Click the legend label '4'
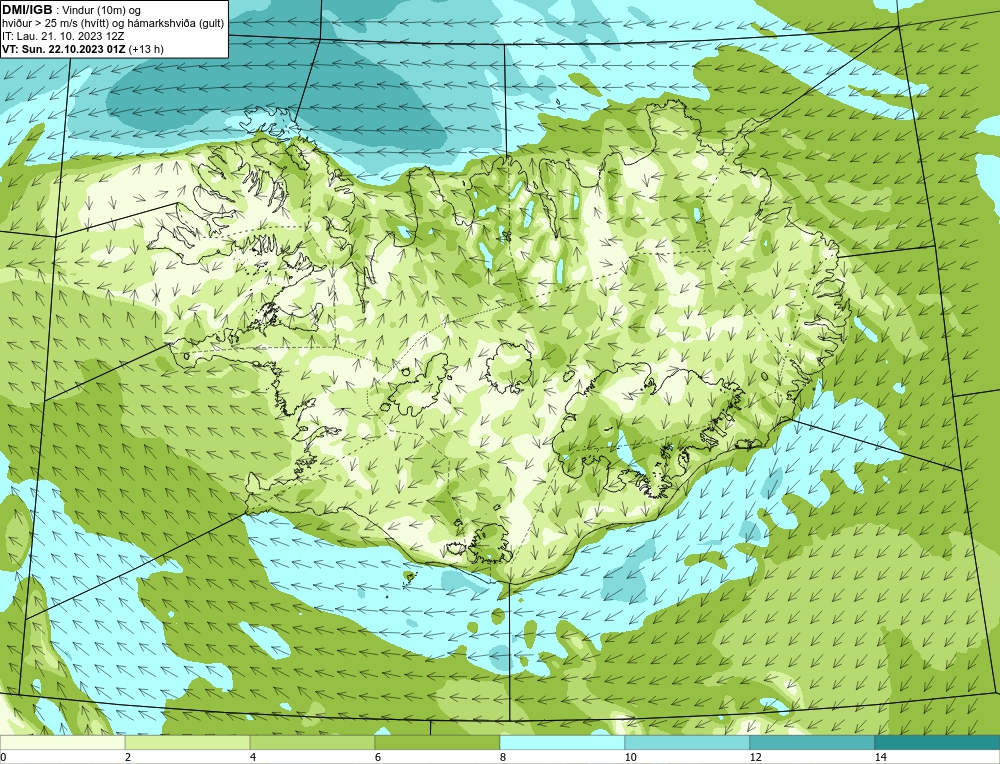The height and width of the screenshot is (764, 1000). (x=253, y=757)
